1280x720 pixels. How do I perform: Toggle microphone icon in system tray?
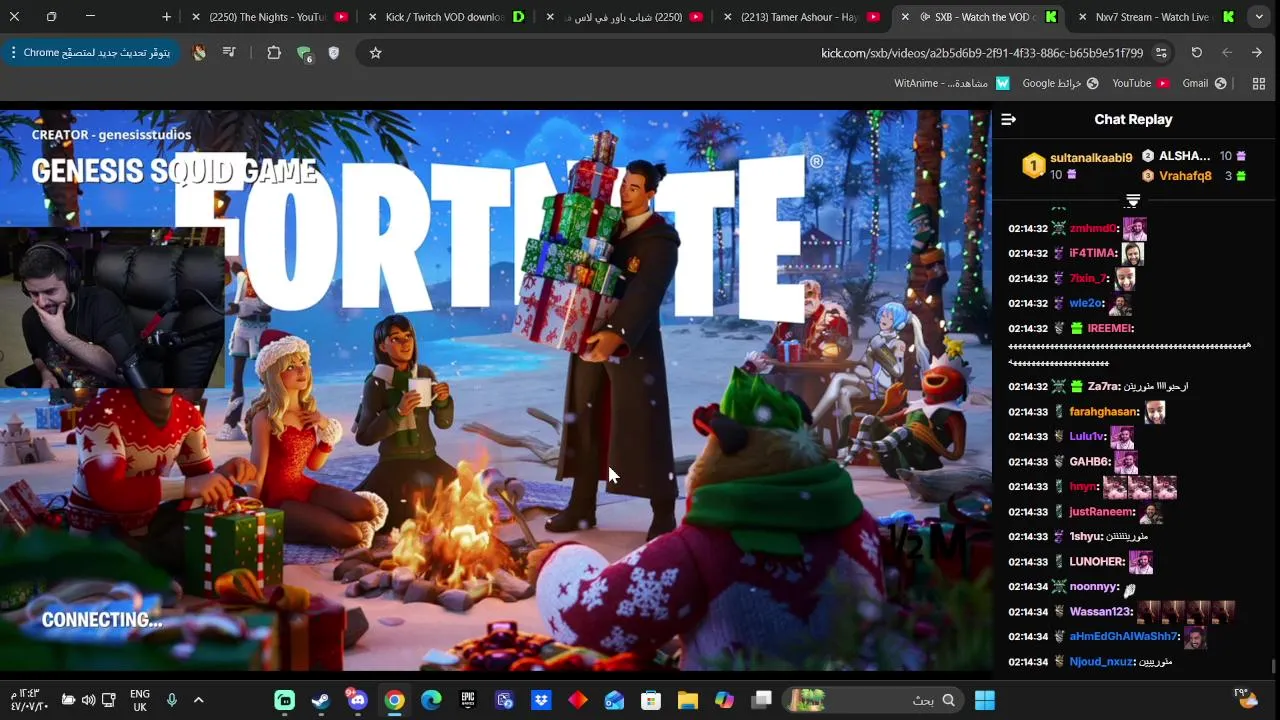coord(171,700)
